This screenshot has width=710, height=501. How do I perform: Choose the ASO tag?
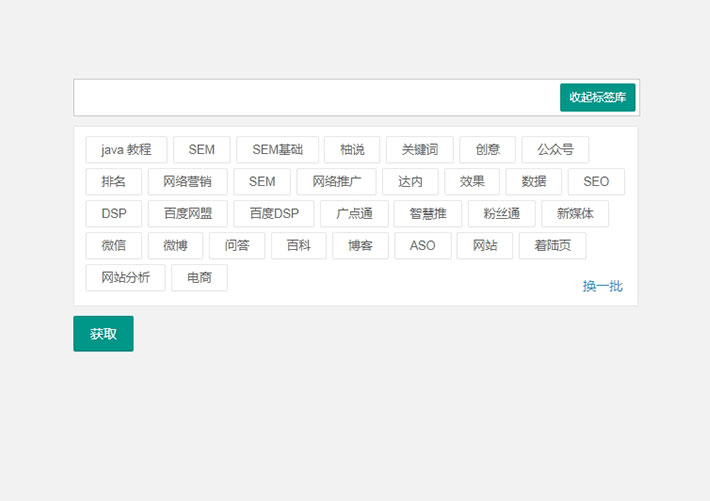pyautogui.click(x=422, y=246)
